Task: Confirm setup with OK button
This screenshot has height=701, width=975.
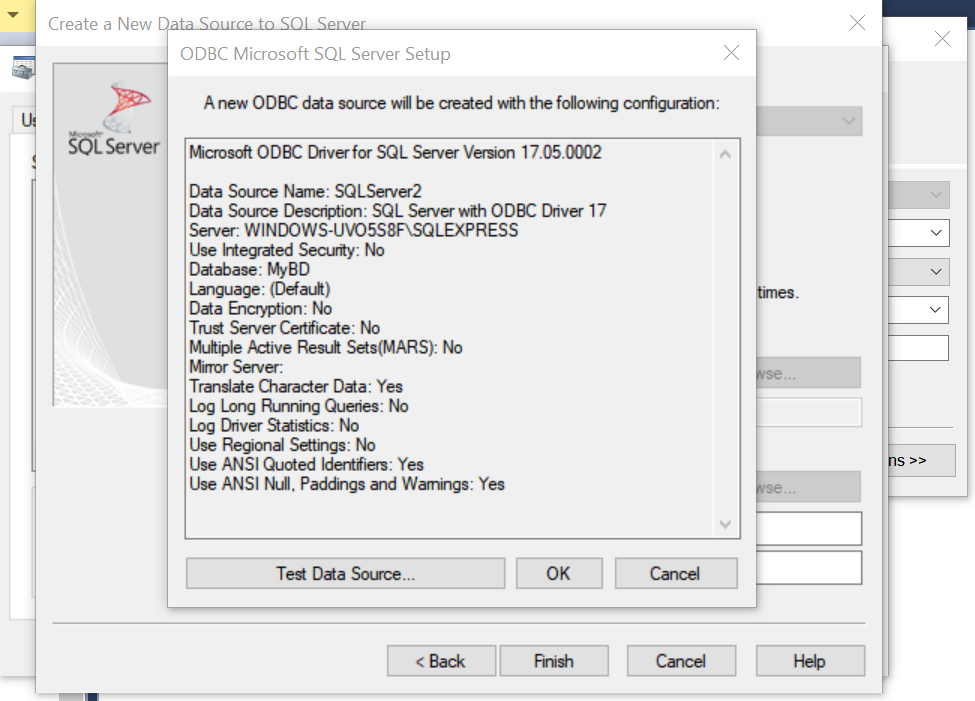Action: 558,573
